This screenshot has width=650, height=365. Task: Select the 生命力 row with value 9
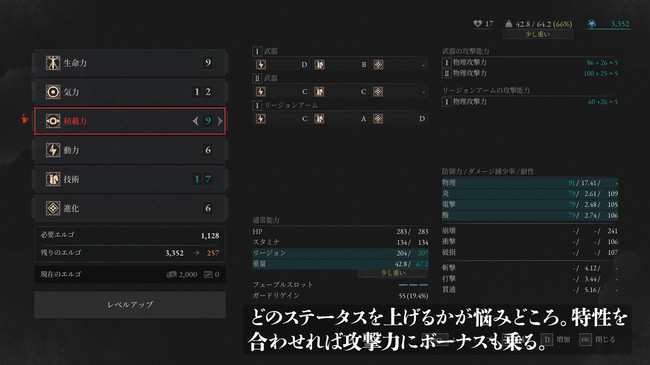click(130, 63)
